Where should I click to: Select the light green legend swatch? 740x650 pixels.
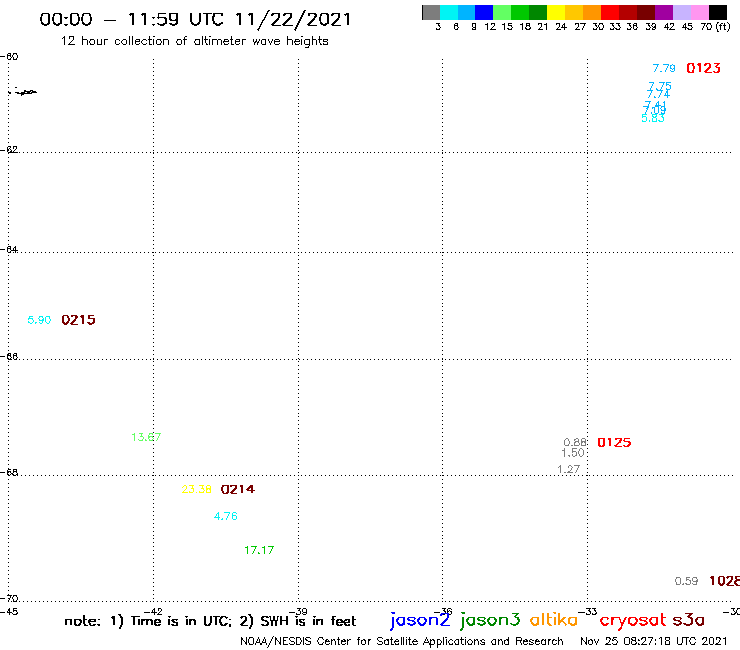(502, 12)
